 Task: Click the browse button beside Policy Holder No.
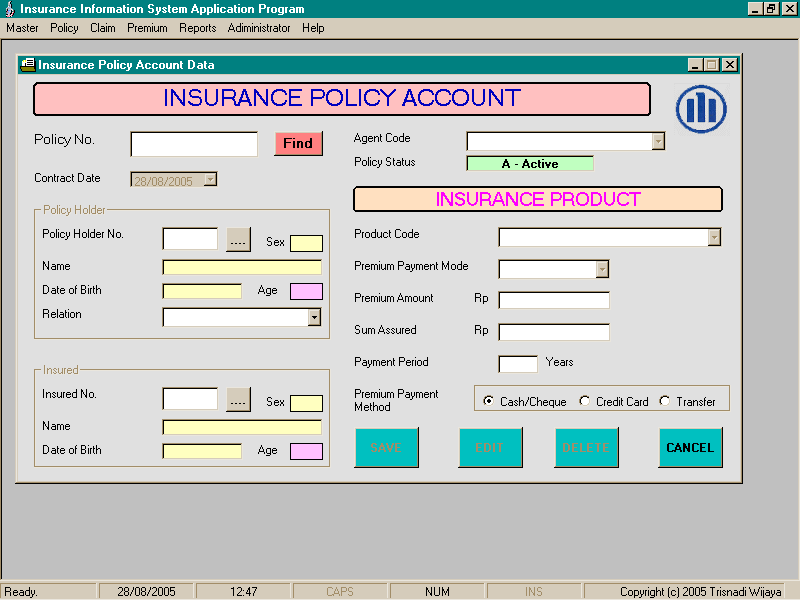(238, 240)
